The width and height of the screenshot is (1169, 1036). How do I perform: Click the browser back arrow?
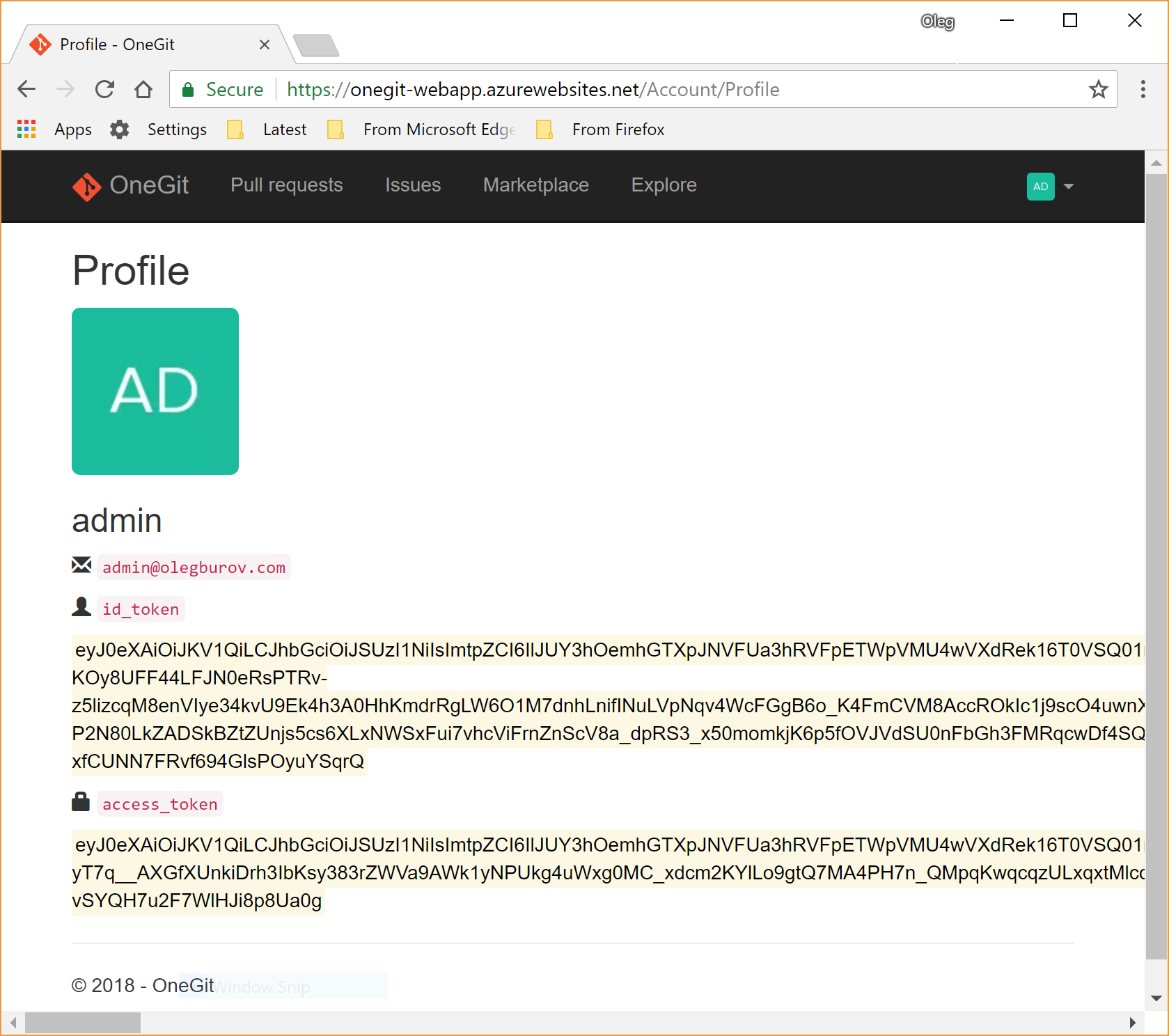click(26, 89)
